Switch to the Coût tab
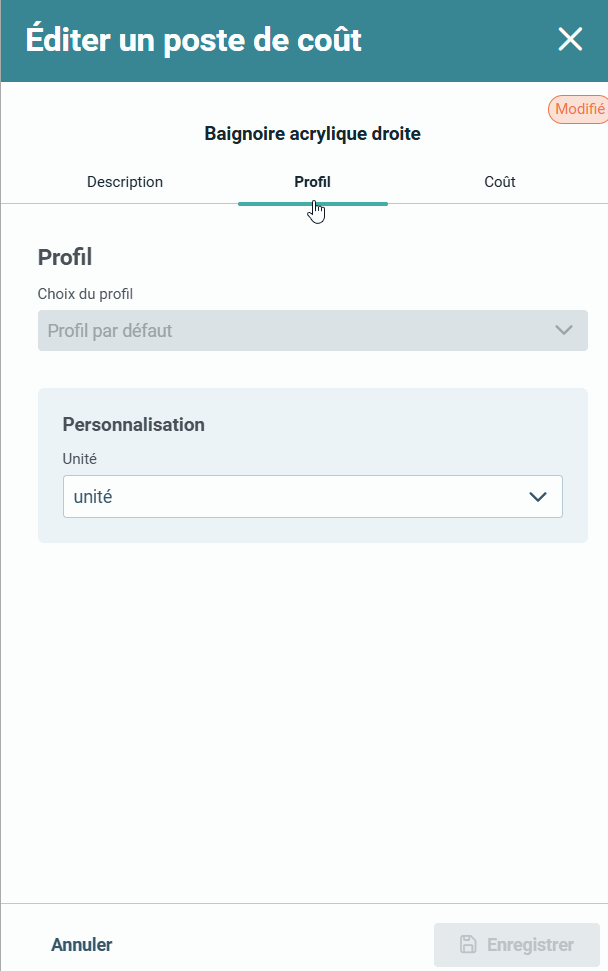Viewport: 608px width, 971px height. 499,182
